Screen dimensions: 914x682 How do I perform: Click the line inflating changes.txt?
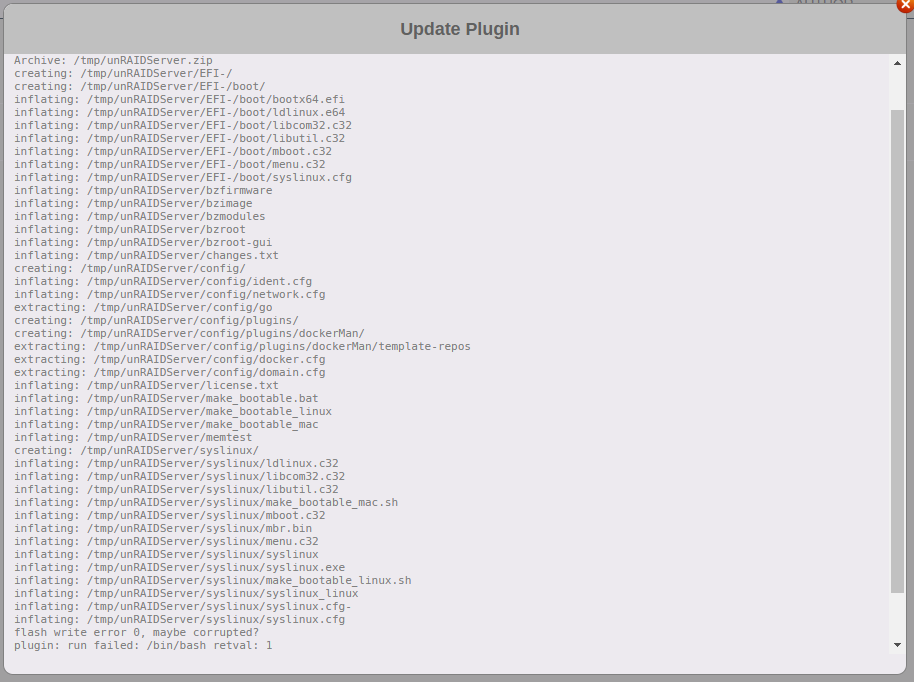click(146, 255)
